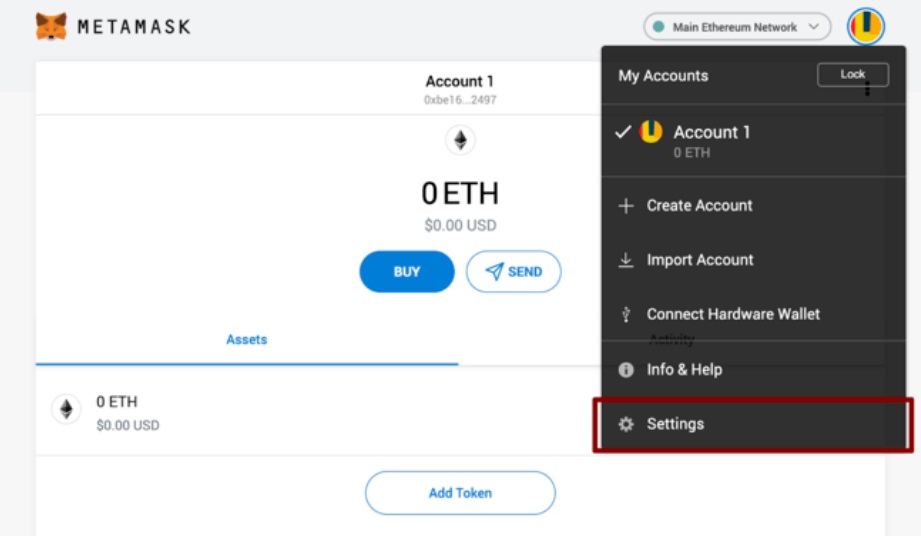
Task: Choose Create Account from the menu
Action: [x=753, y=206]
